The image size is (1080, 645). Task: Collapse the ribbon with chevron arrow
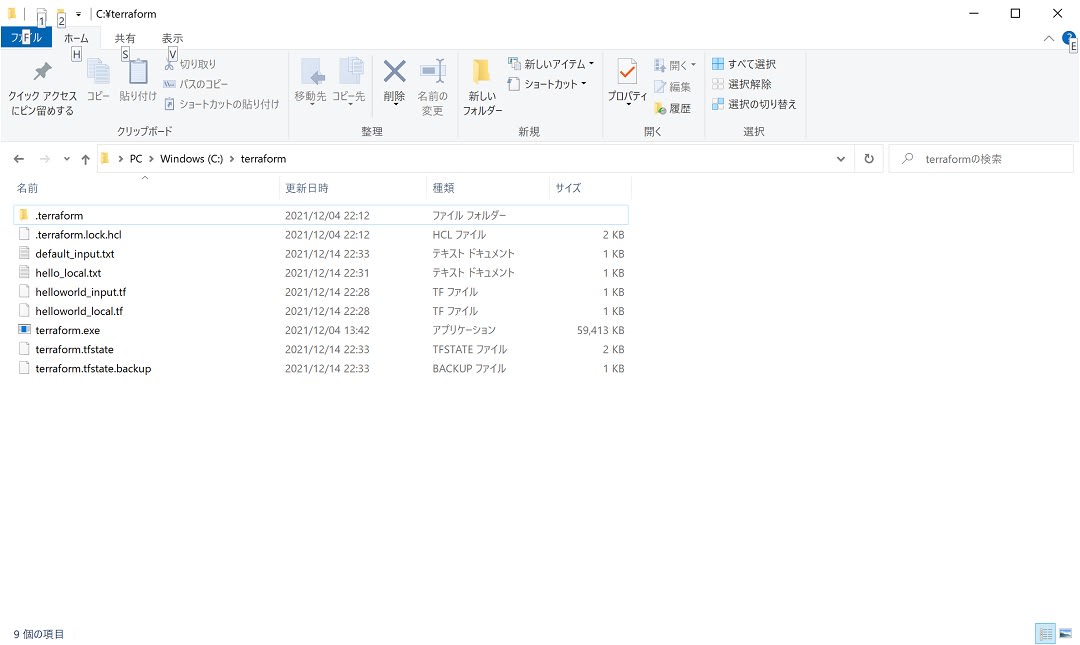pos(1048,39)
